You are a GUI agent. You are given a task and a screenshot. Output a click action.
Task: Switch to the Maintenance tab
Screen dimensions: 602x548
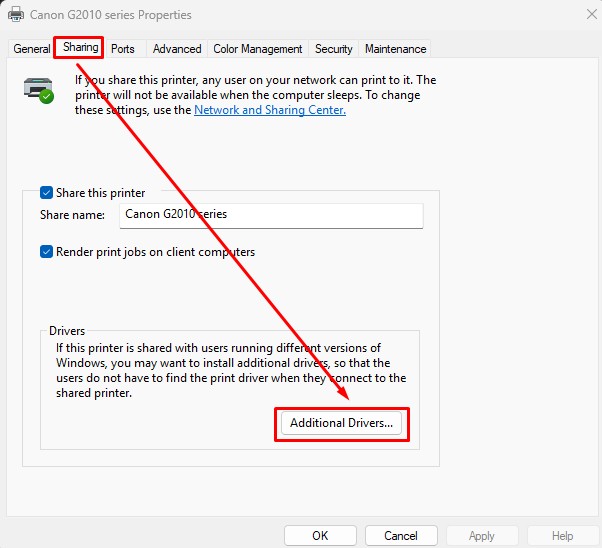[x=395, y=49]
